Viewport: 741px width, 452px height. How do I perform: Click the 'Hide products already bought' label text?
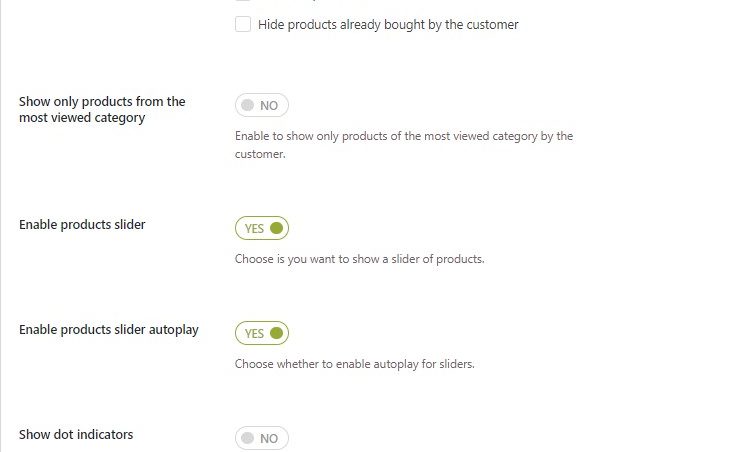[x=388, y=24]
